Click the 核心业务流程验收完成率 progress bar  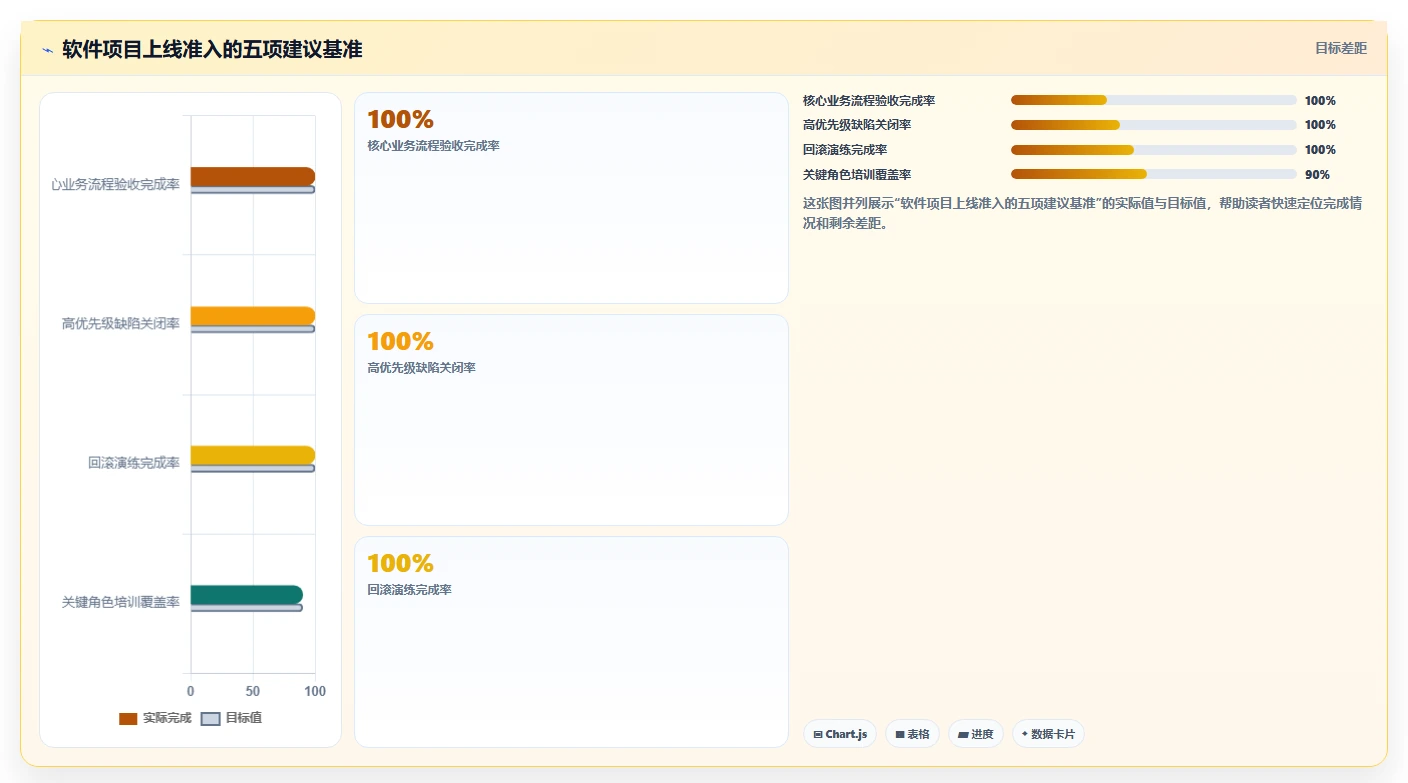coord(1154,100)
